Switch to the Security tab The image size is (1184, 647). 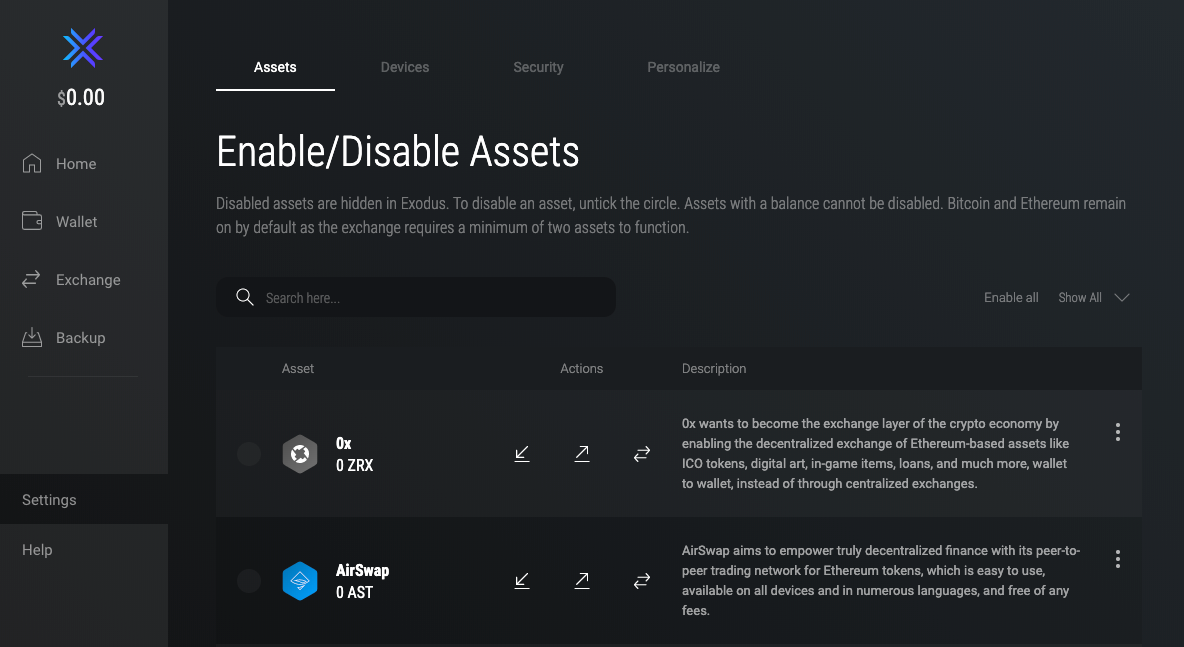[538, 67]
